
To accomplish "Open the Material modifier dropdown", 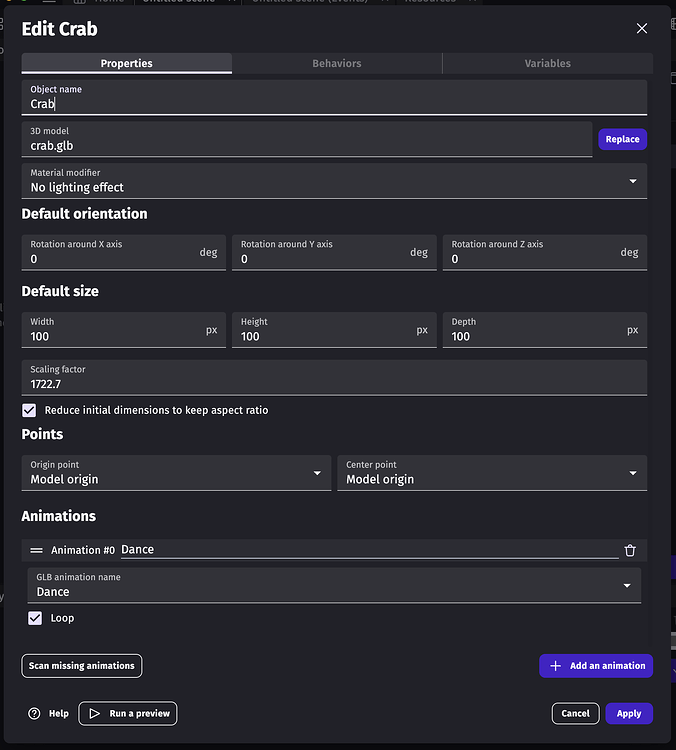I will coord(334,181).
